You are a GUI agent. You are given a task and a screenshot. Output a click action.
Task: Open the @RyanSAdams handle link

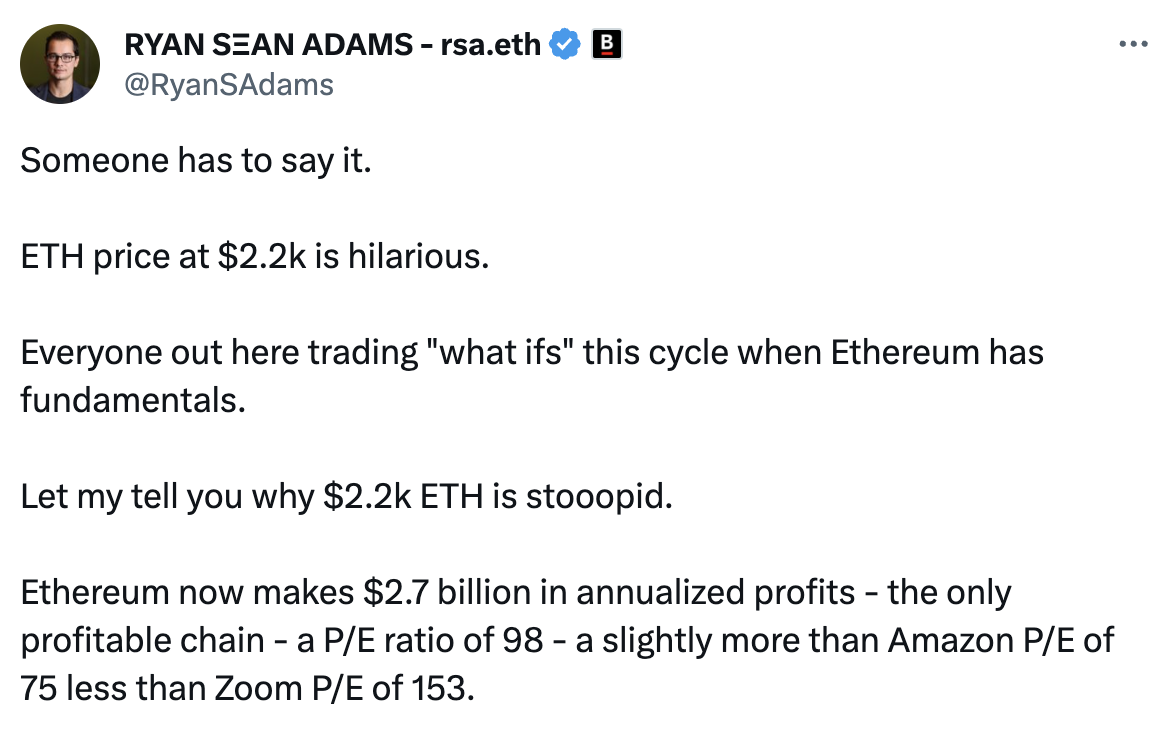pyautogui.click(x=228, y=84)
